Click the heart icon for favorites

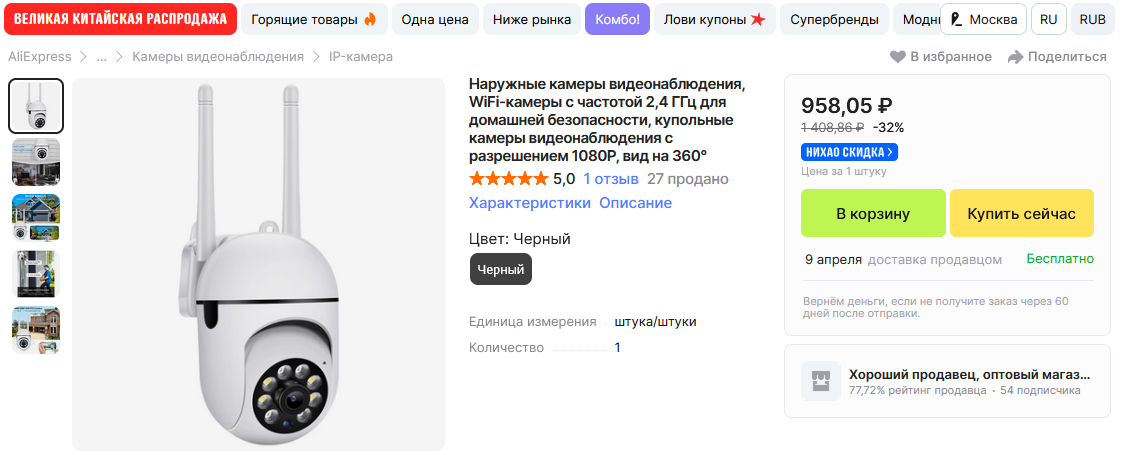coord(898,57)
